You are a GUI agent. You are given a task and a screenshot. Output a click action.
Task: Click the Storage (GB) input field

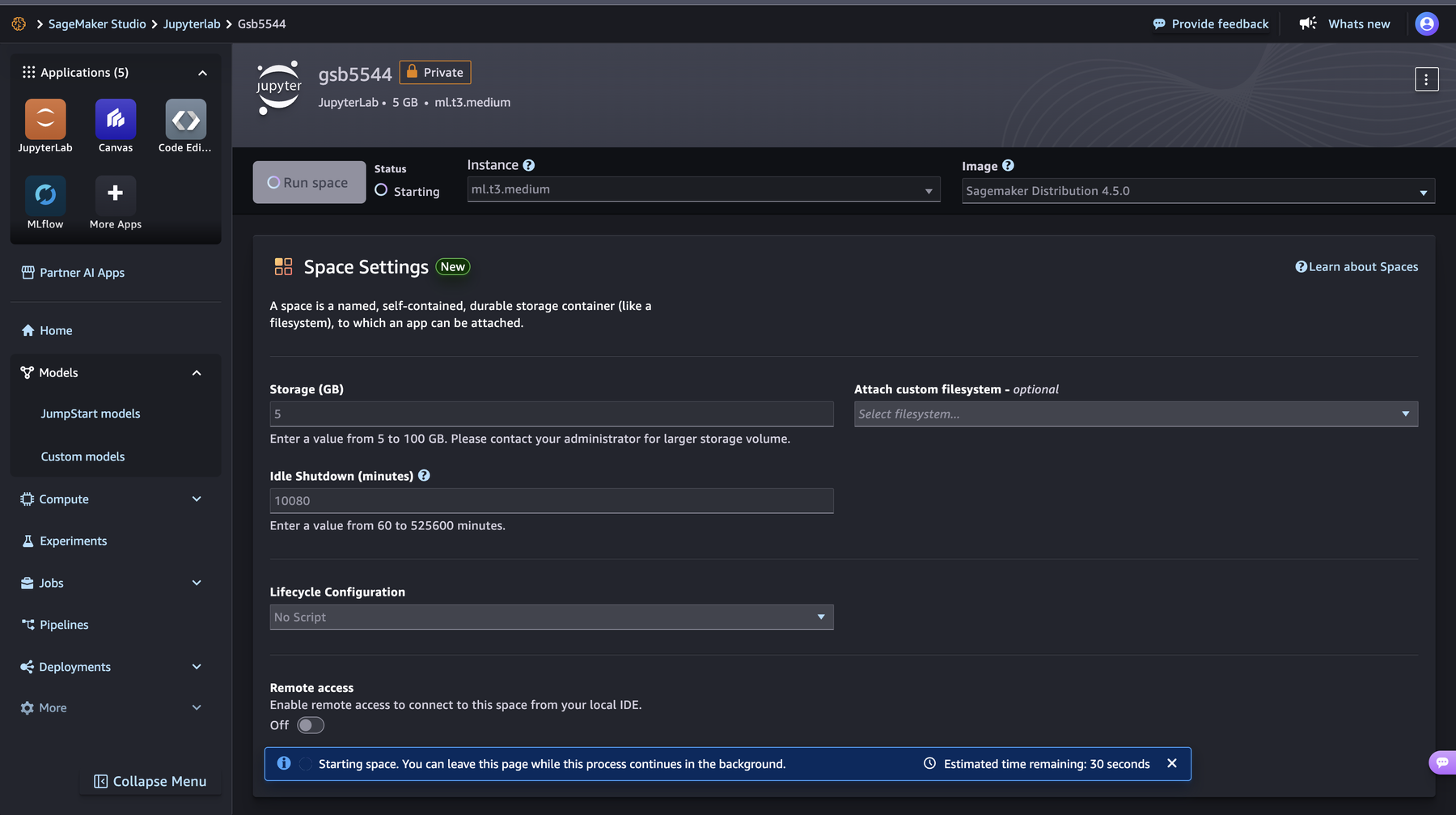pos(552,414)
